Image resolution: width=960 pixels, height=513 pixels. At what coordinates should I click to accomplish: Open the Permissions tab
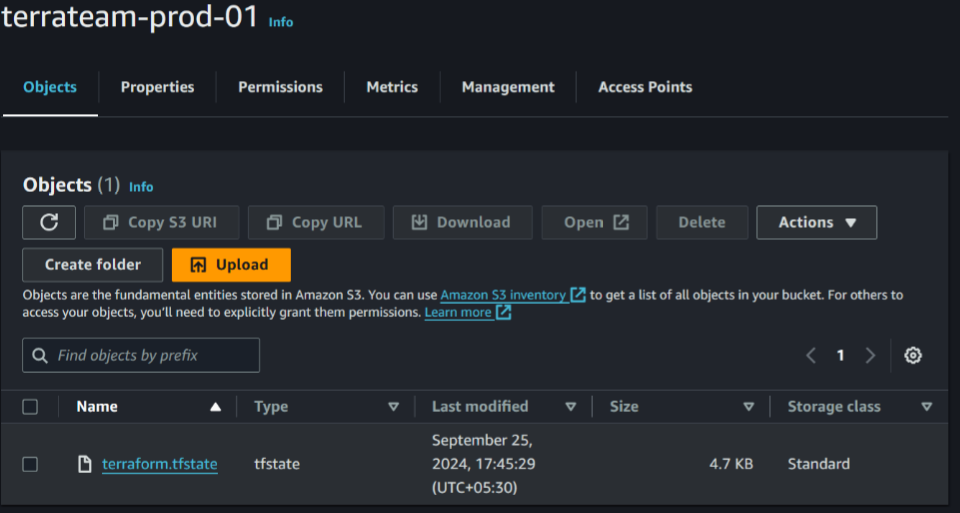click(x=280, y=88)
